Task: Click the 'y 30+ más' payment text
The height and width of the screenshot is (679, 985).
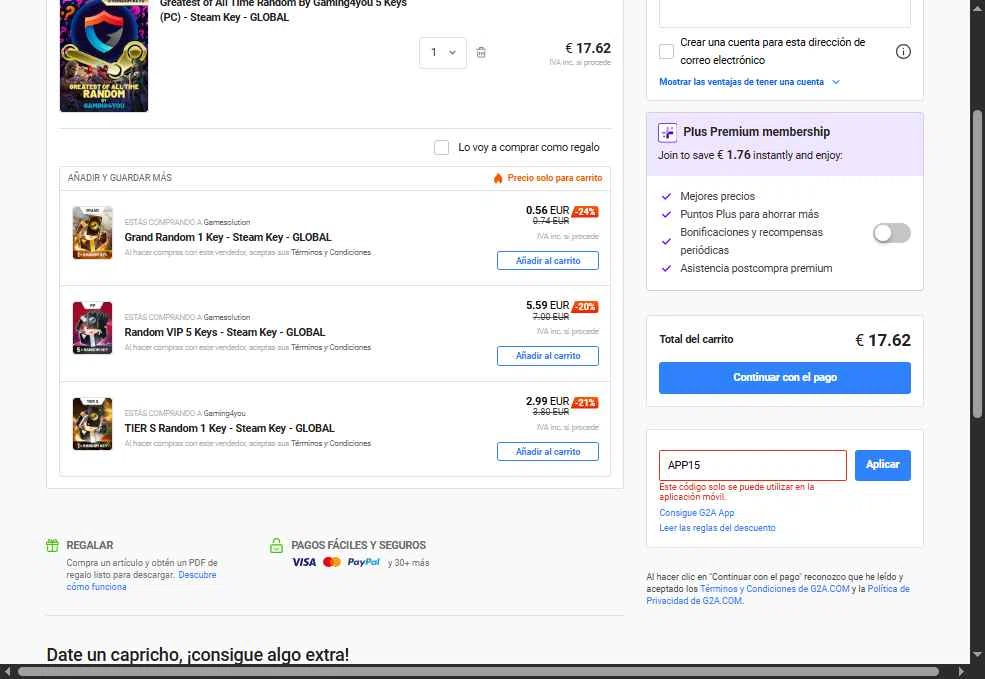Action: click(408, 563)
